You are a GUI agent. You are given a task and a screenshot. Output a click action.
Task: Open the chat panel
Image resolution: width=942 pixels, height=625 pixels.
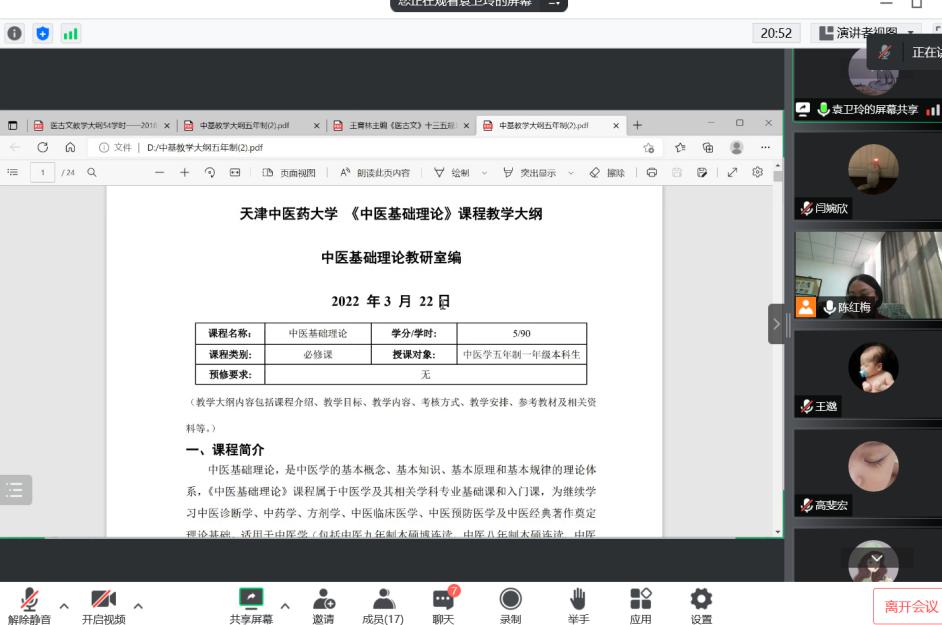tap(443, 600)
